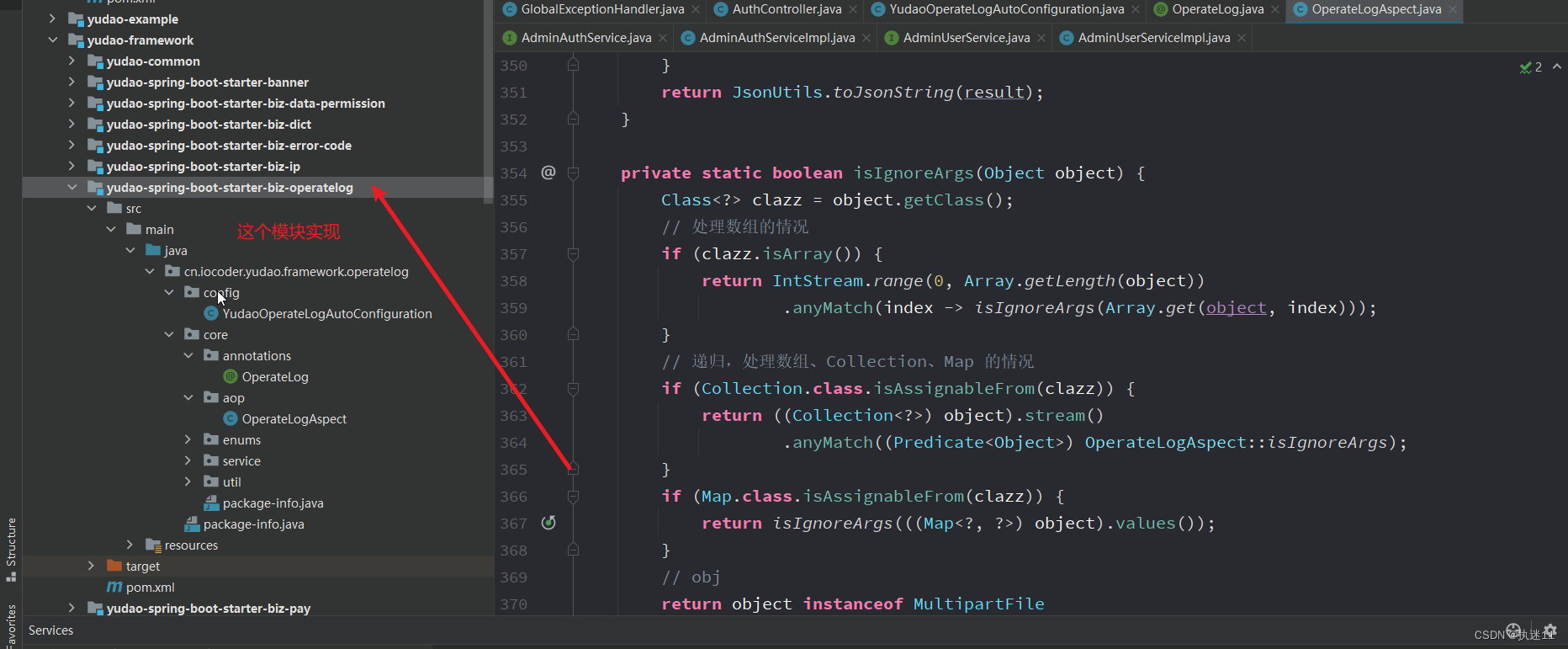Close the AdminAuthService.java tab
The width and height of the screenshot is (1568, 649).
point(663,38)
